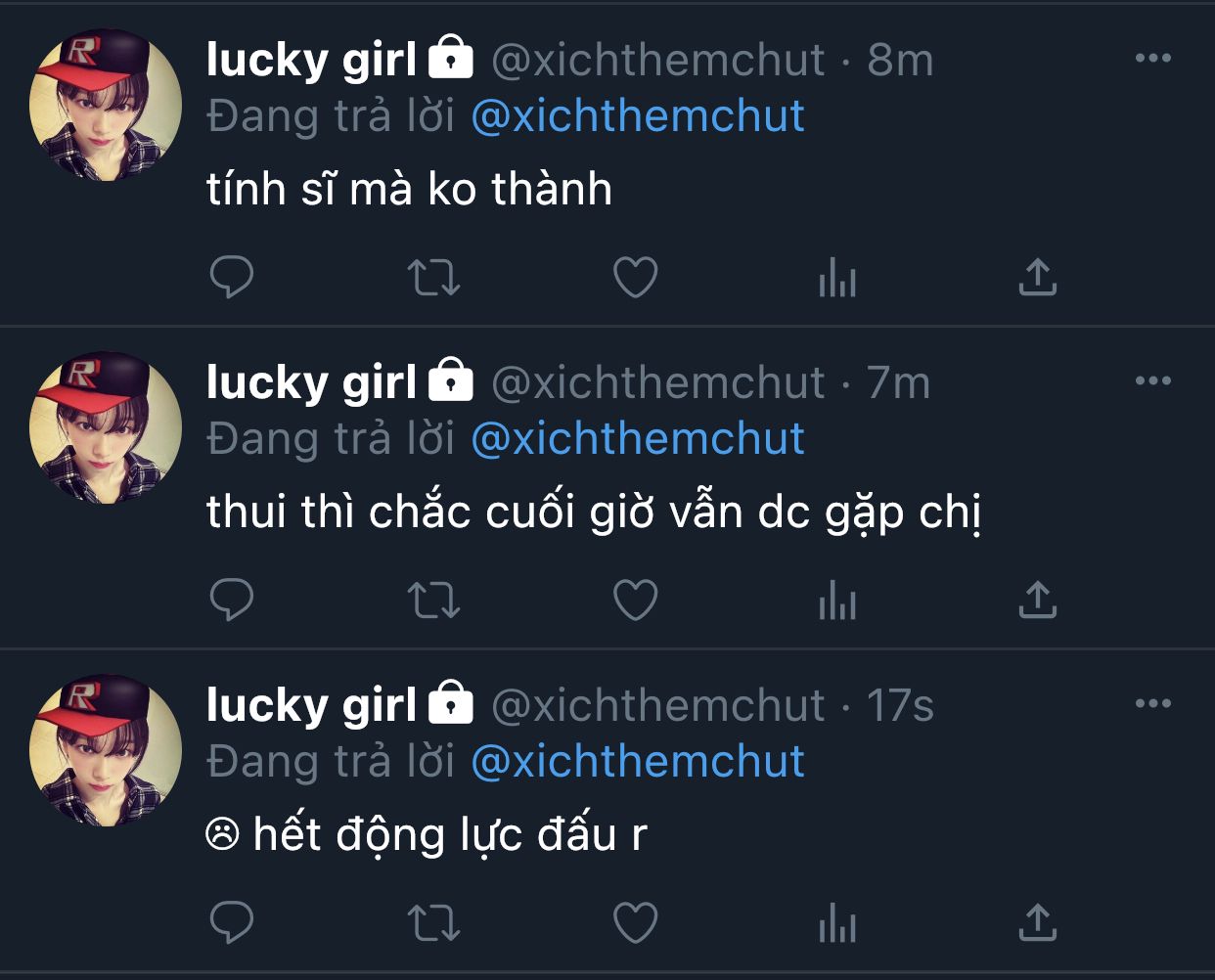Open lucky girl's avatar on the 7m tweet
This screenshot has height=980, width=1215.
106,427
